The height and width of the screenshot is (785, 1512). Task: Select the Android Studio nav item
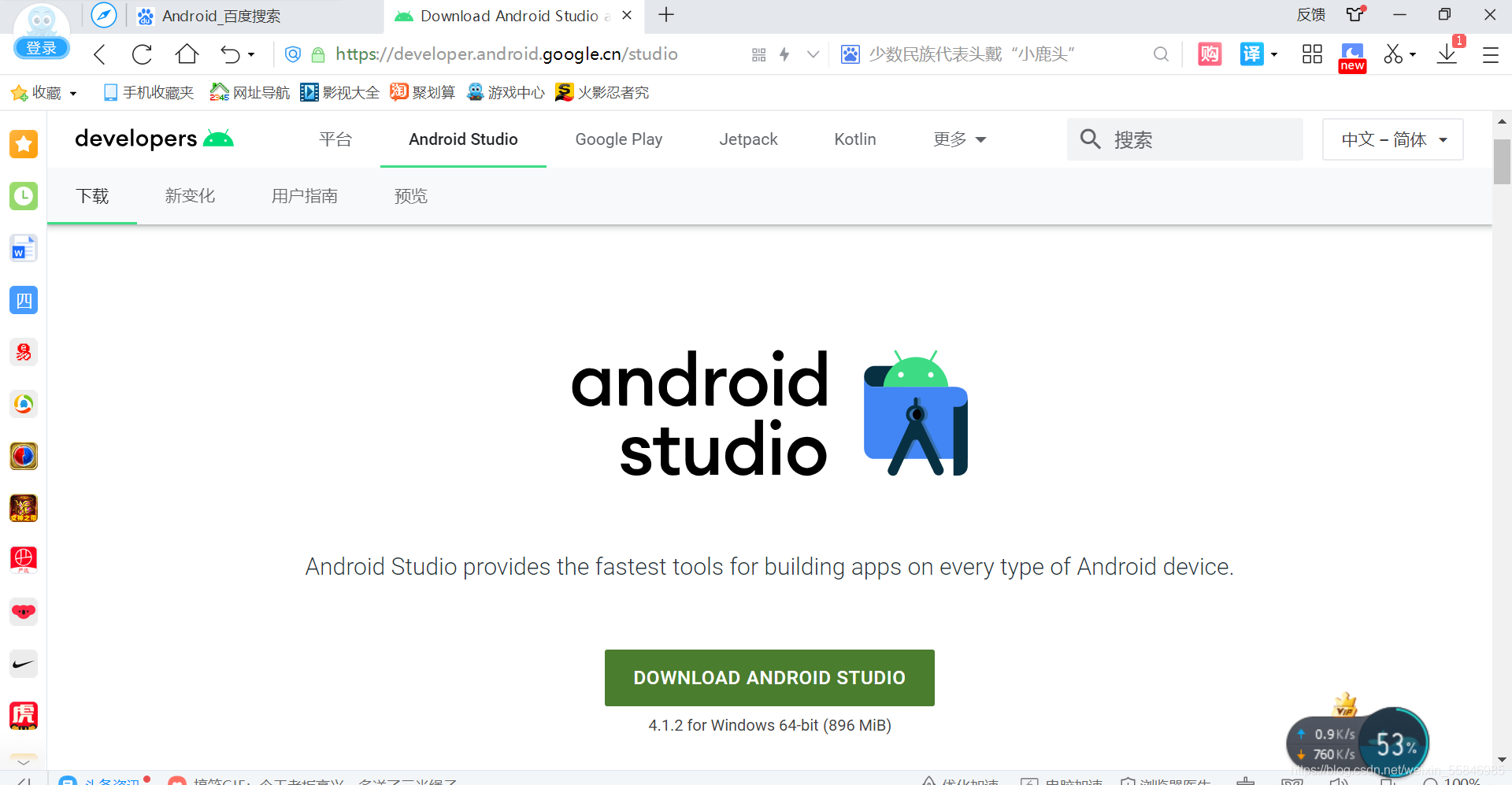pos(463,139)
